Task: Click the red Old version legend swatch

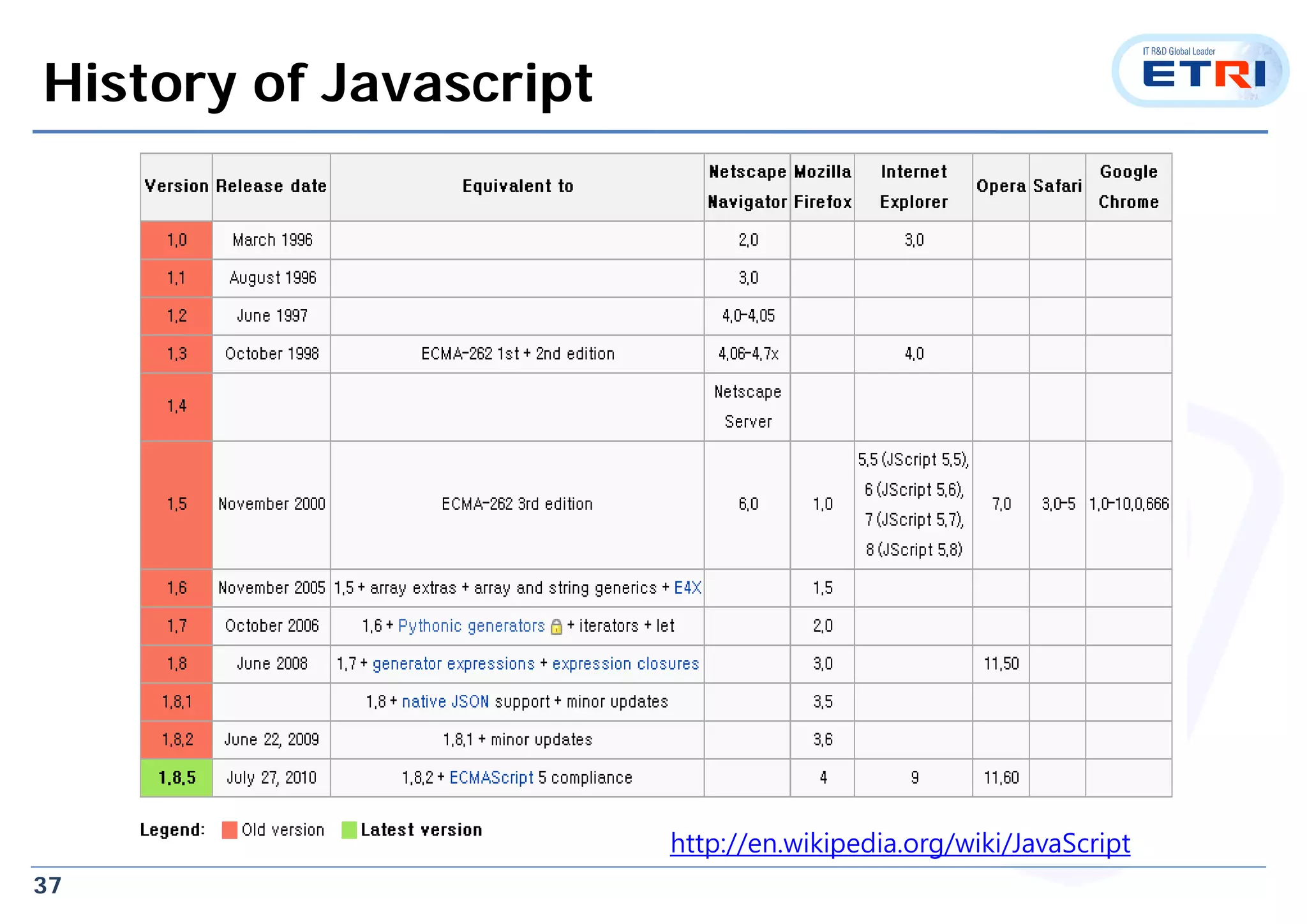Action: pyautogui.click(x=229, y=830)
